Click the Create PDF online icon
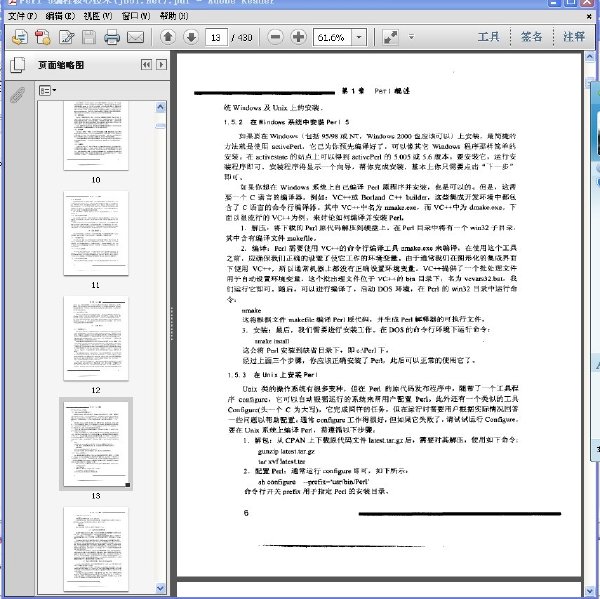The width and height of the screenshot is (600, 599). [x=20, y=38]
